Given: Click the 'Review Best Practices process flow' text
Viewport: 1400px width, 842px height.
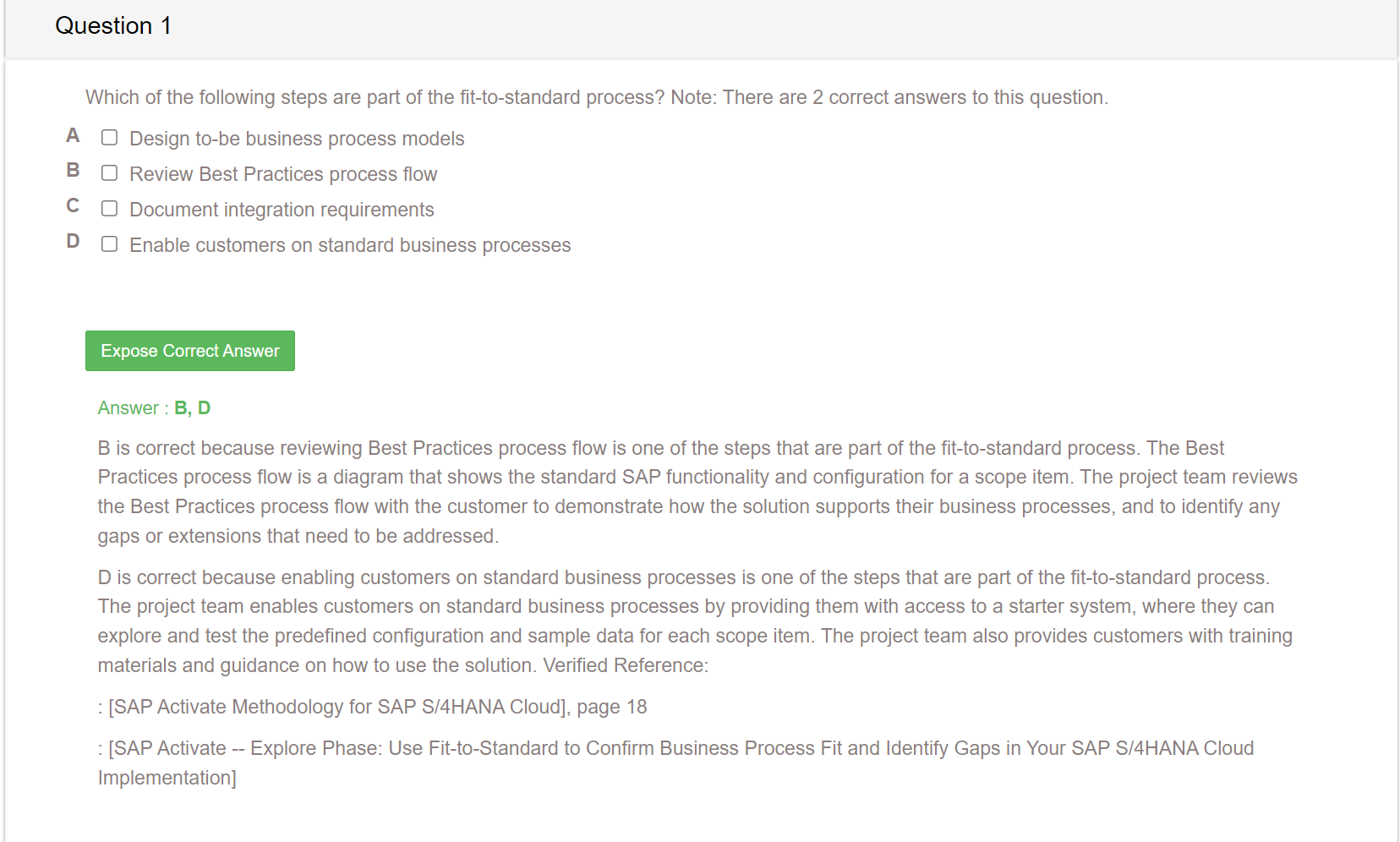Looking at the screenshot, I should point(283,174).
